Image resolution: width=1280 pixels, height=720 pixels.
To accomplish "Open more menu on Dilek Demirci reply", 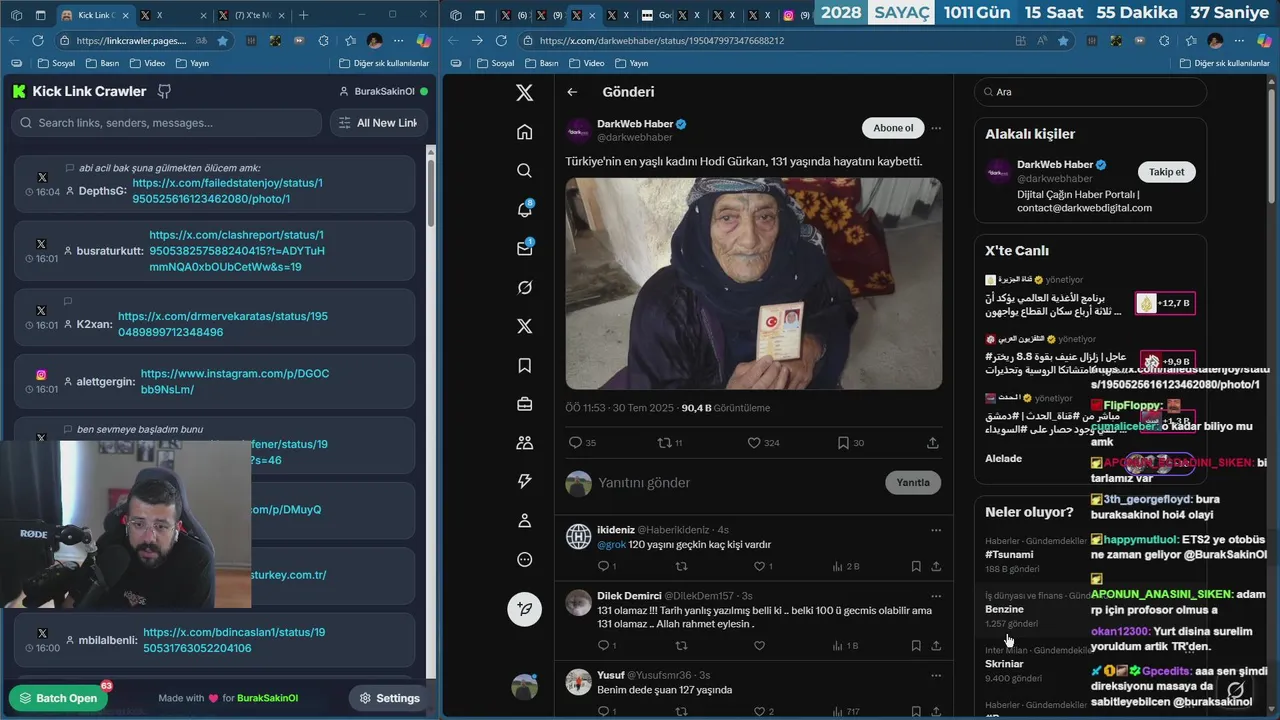I will (x=936, y=596).
